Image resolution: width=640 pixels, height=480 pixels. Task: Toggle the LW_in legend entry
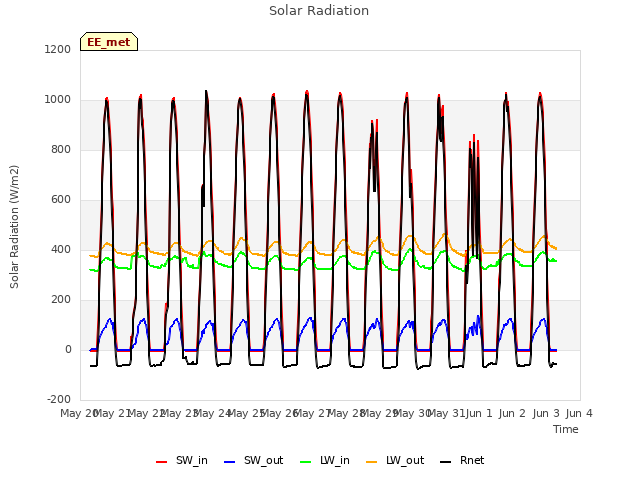click(x=324, y=461)
